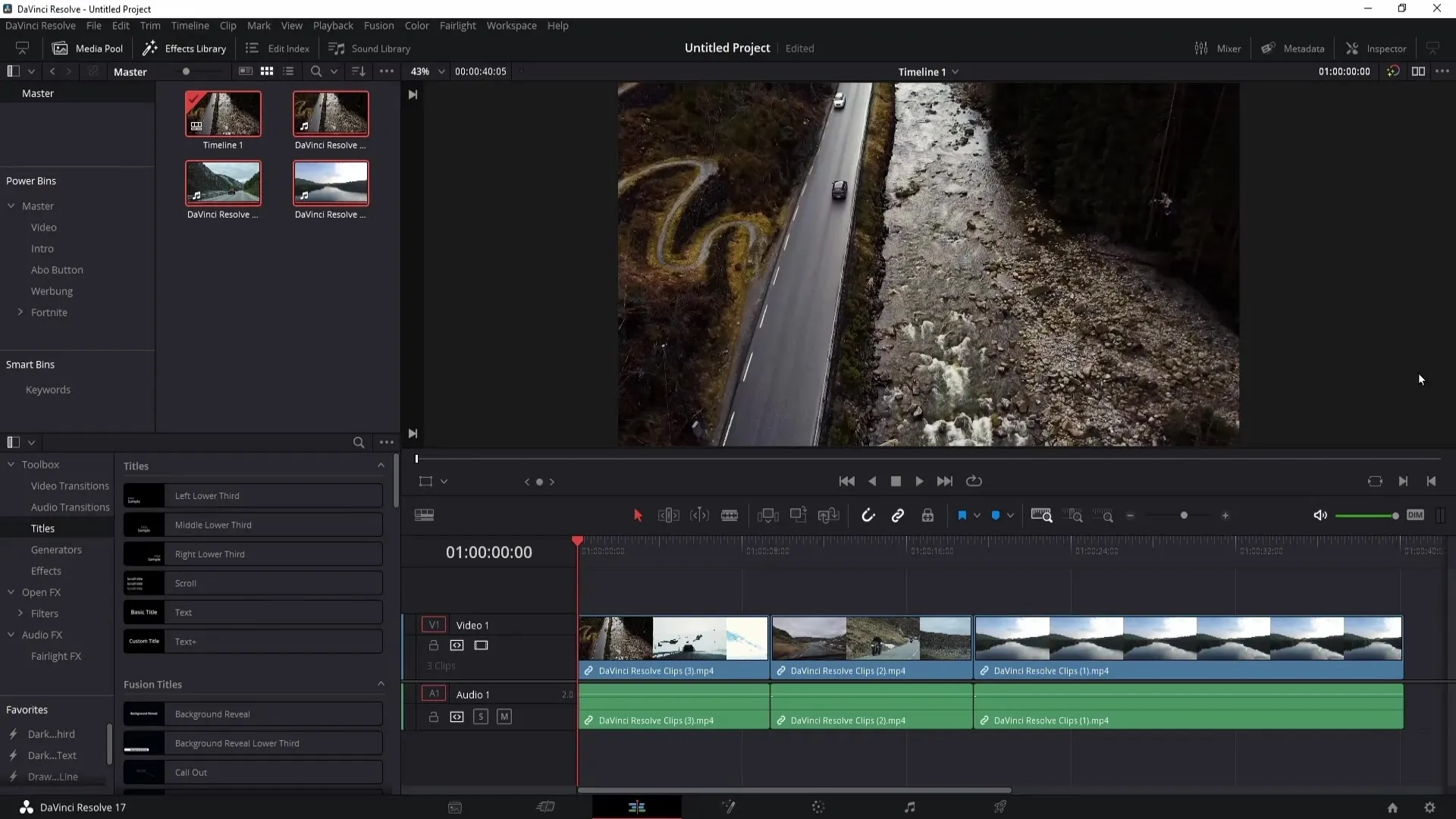This screenshot has height=819, width=1456.
Task: Click the Dynamic Trim icon in toolbar
Action: pyautogui.click(x=700, y=515)
